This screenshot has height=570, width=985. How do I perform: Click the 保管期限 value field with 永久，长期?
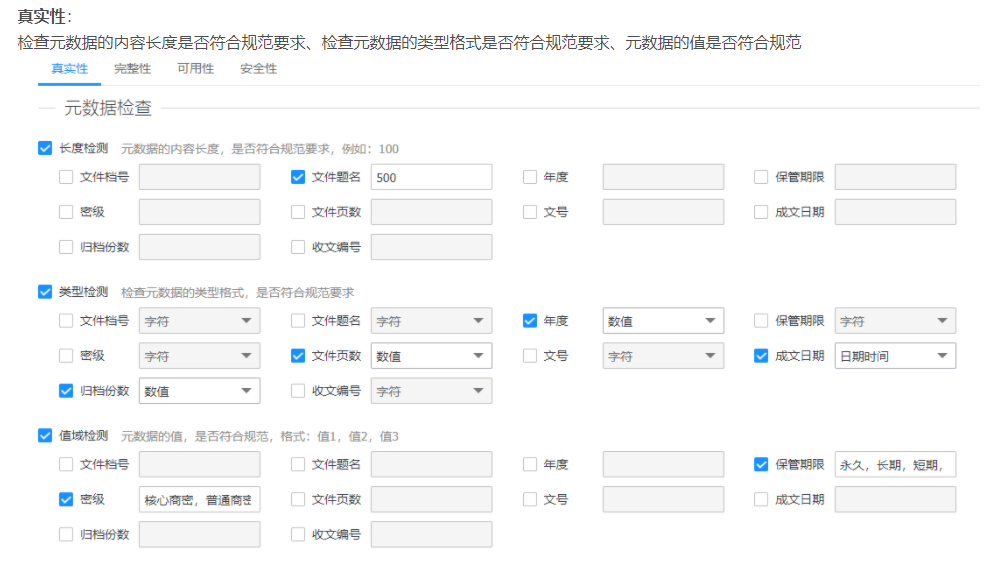coord(895,464)
